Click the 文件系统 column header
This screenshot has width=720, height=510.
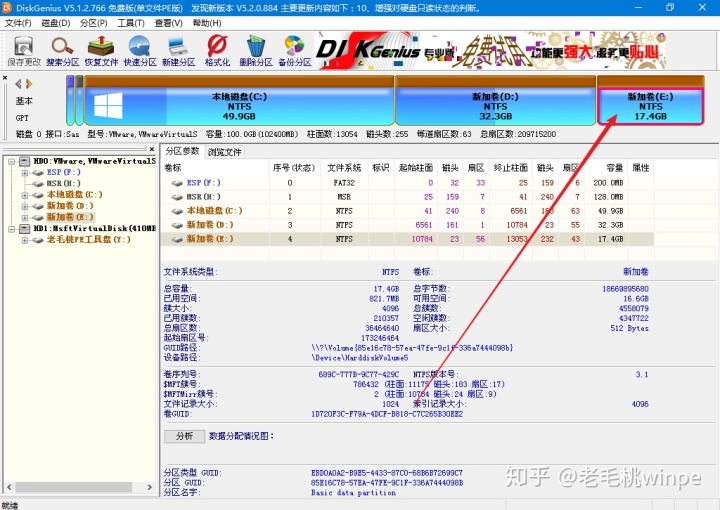344,168
